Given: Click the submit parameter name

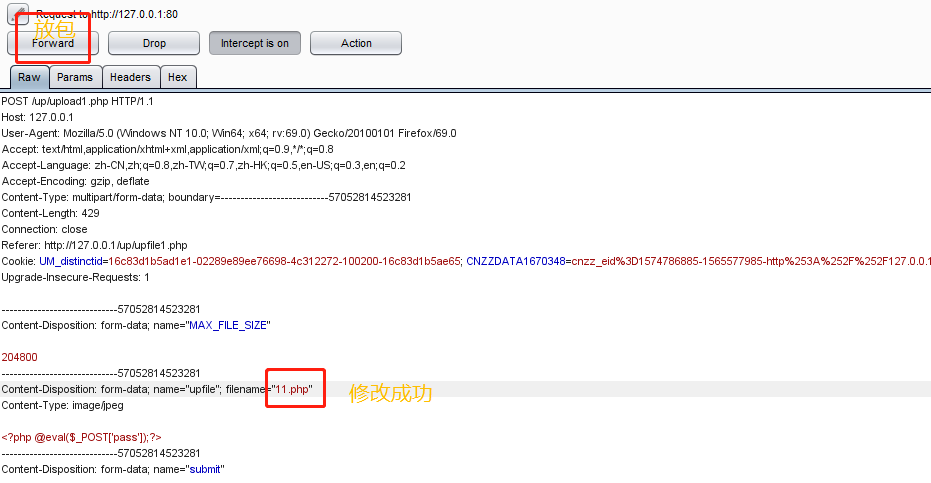Looking at the screenshot, I should point(205,469).
